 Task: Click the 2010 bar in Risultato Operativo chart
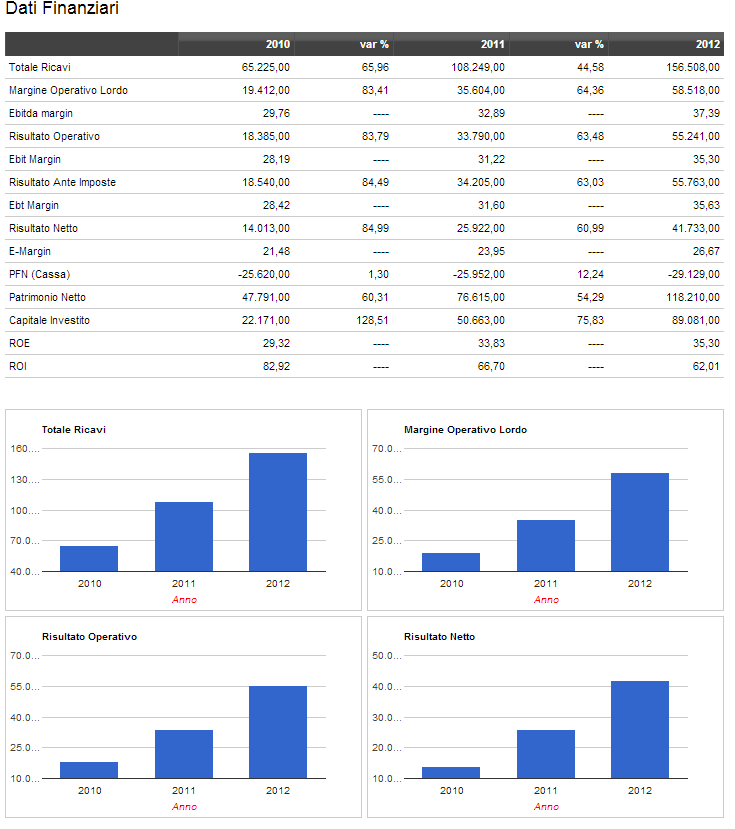[x=89, y=770]
